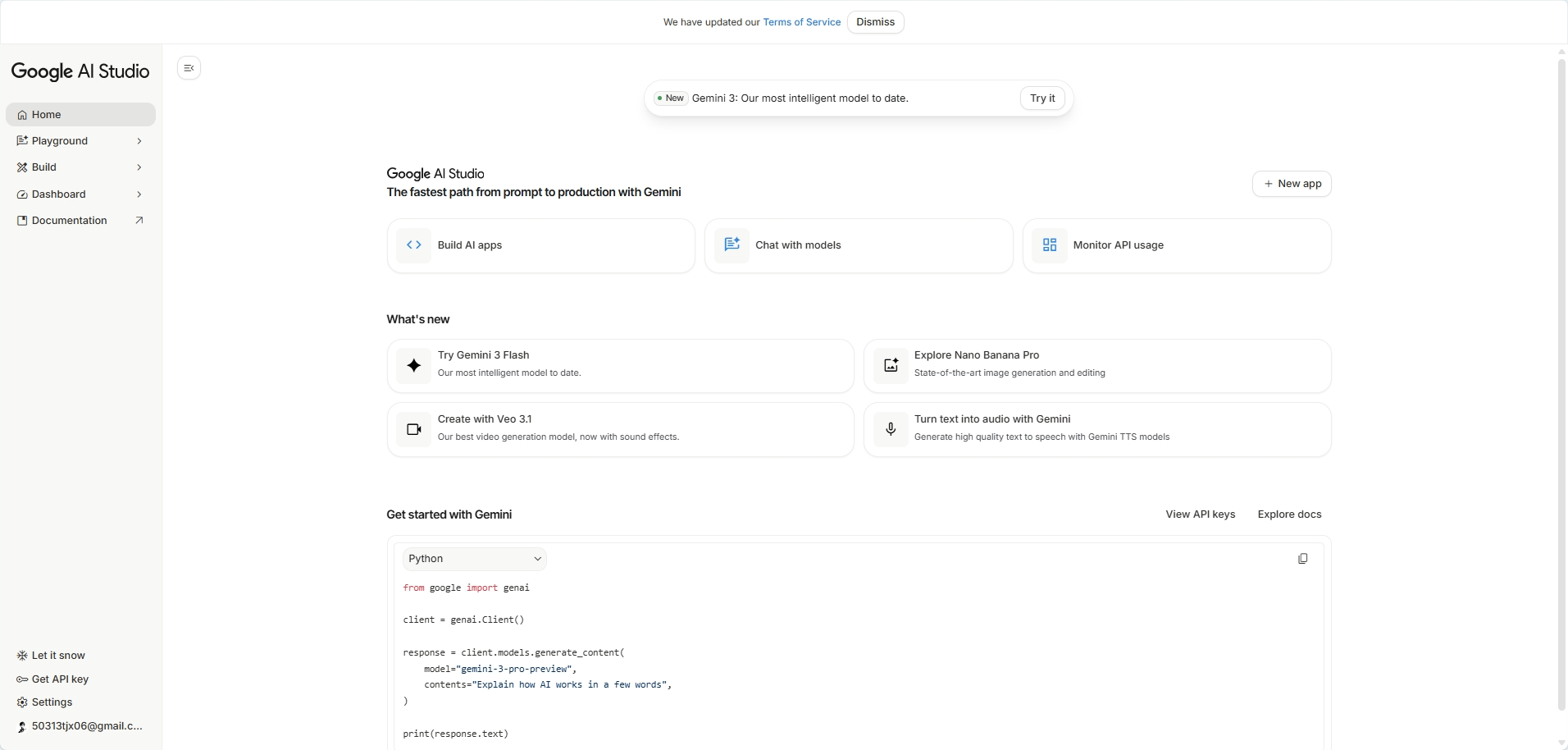Image resolution: width=1568 pixels, height=750 pixels.
Task: Click the Explore Nano Banana Pro title
Action: [x=977, y=355]
